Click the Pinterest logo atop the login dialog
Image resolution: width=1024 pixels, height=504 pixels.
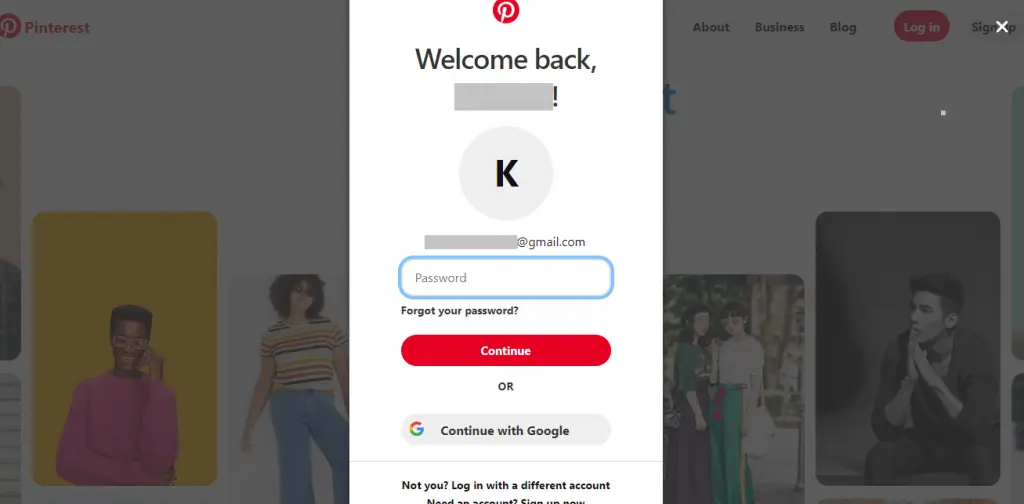(505, 11)
